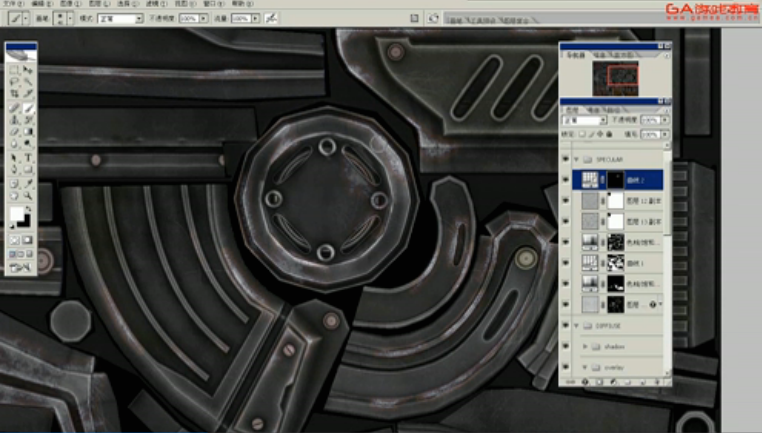The width and height of the screenshot is (762, 433).
Task: Select the curves 2 layer mask thumbnail
Action: (x=615, y=180)
